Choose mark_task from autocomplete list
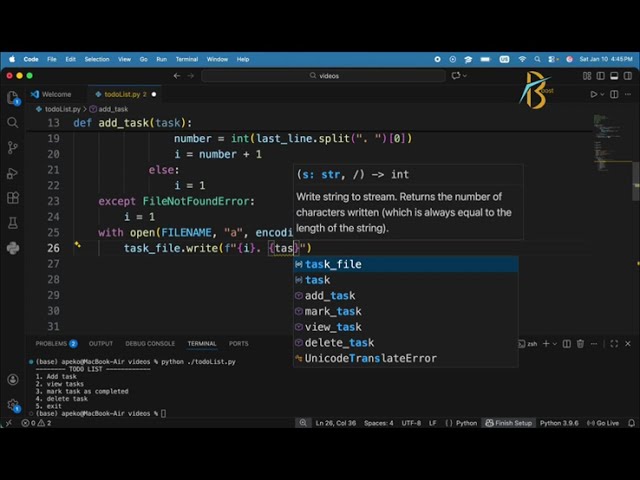The width and height of the screenshot is (640, 480). pyautogui.click(x=406, y=311)
